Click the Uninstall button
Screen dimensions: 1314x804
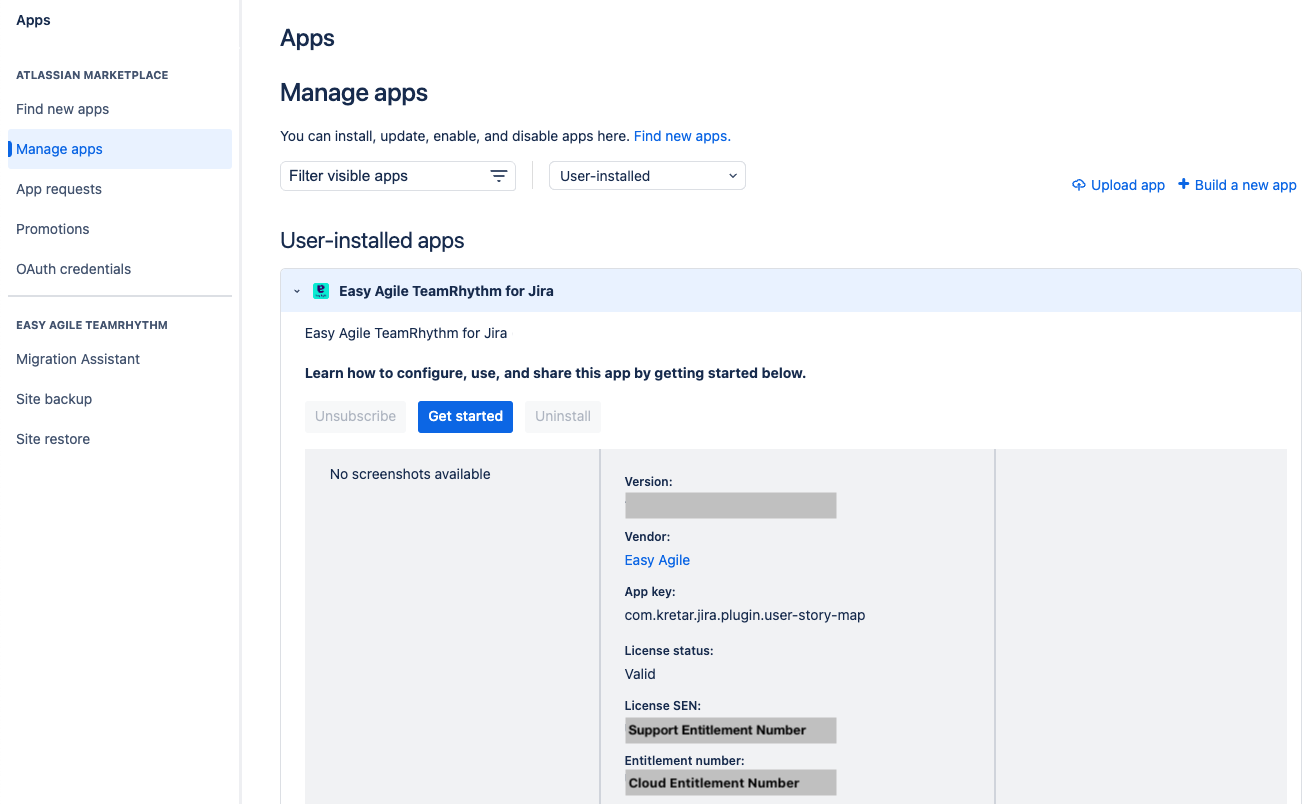click(x=562, y=416)
